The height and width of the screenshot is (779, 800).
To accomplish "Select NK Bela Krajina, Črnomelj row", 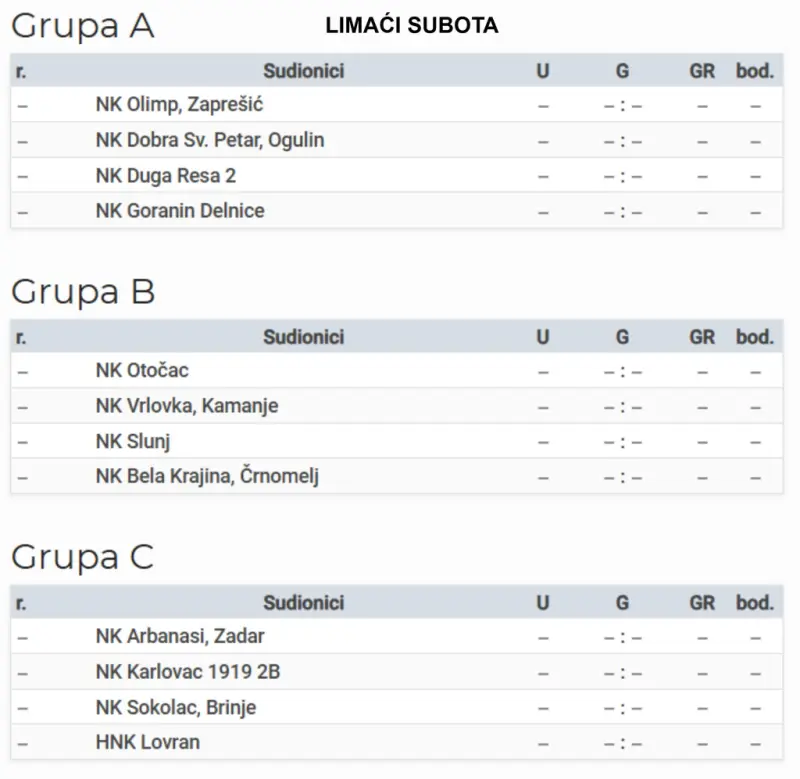I will pyautogui.click(x=396, y=476).
